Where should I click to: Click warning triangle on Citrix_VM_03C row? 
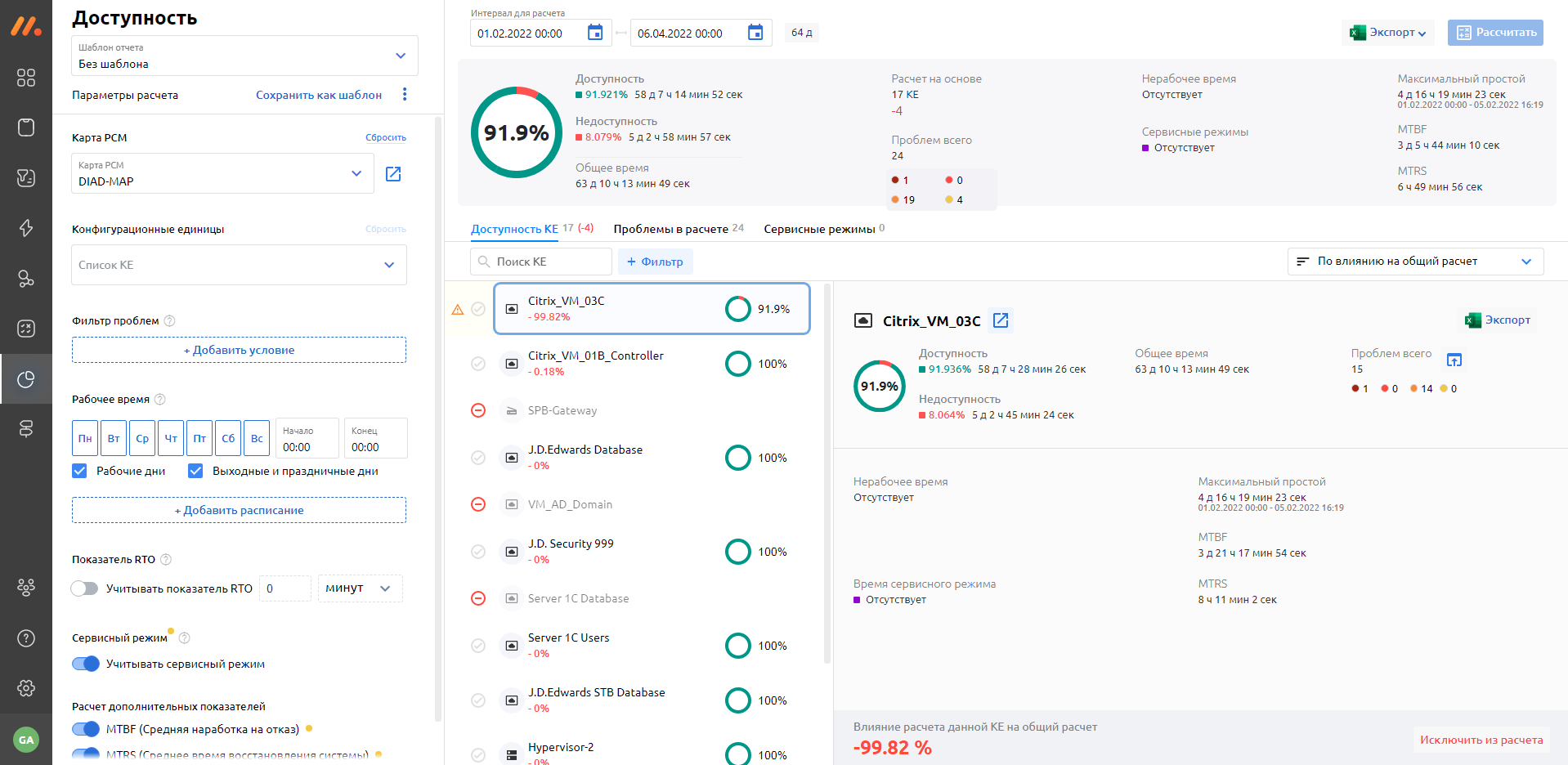coord(458,309)
